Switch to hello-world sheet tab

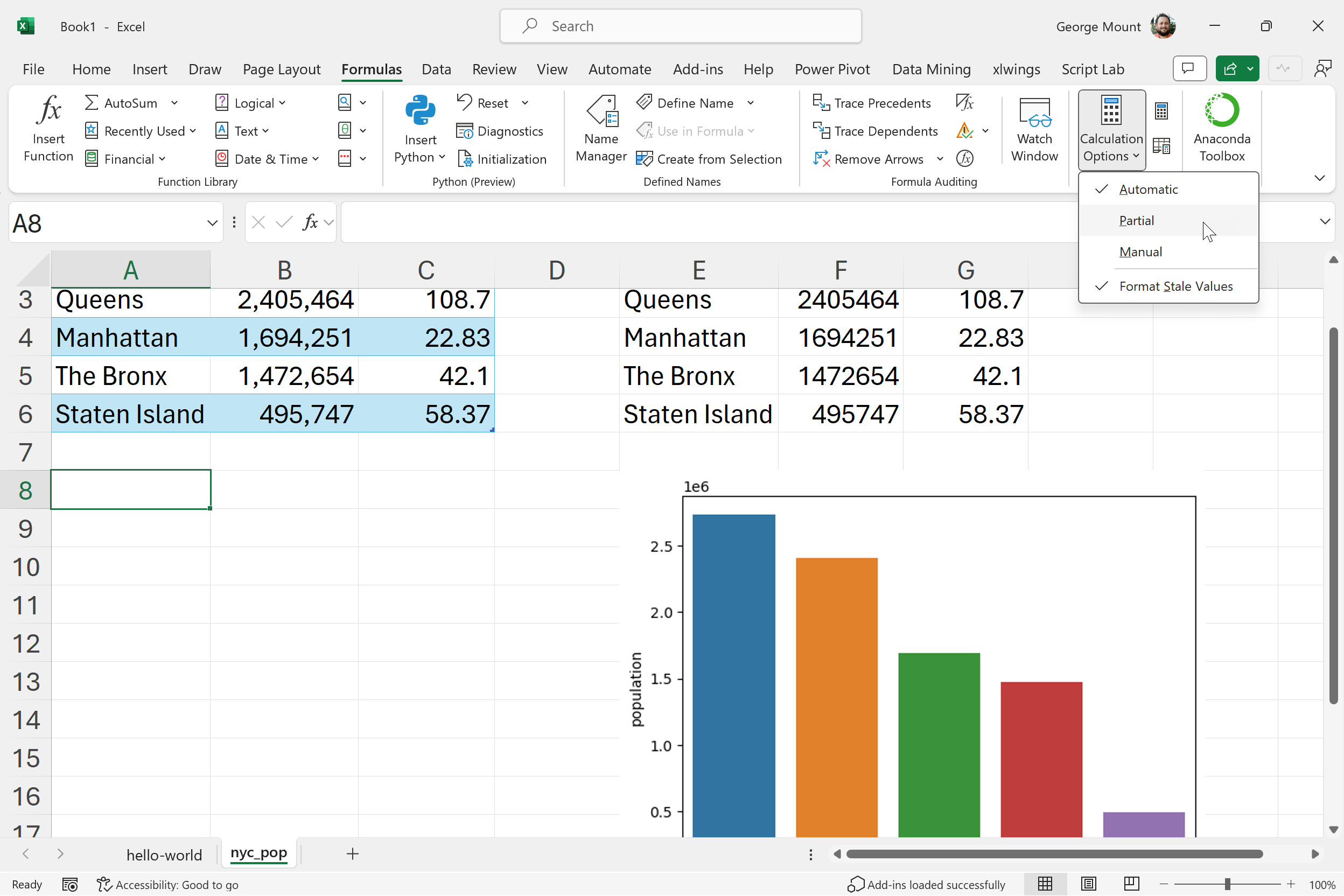pyautogui.click(x=164, y=855)
